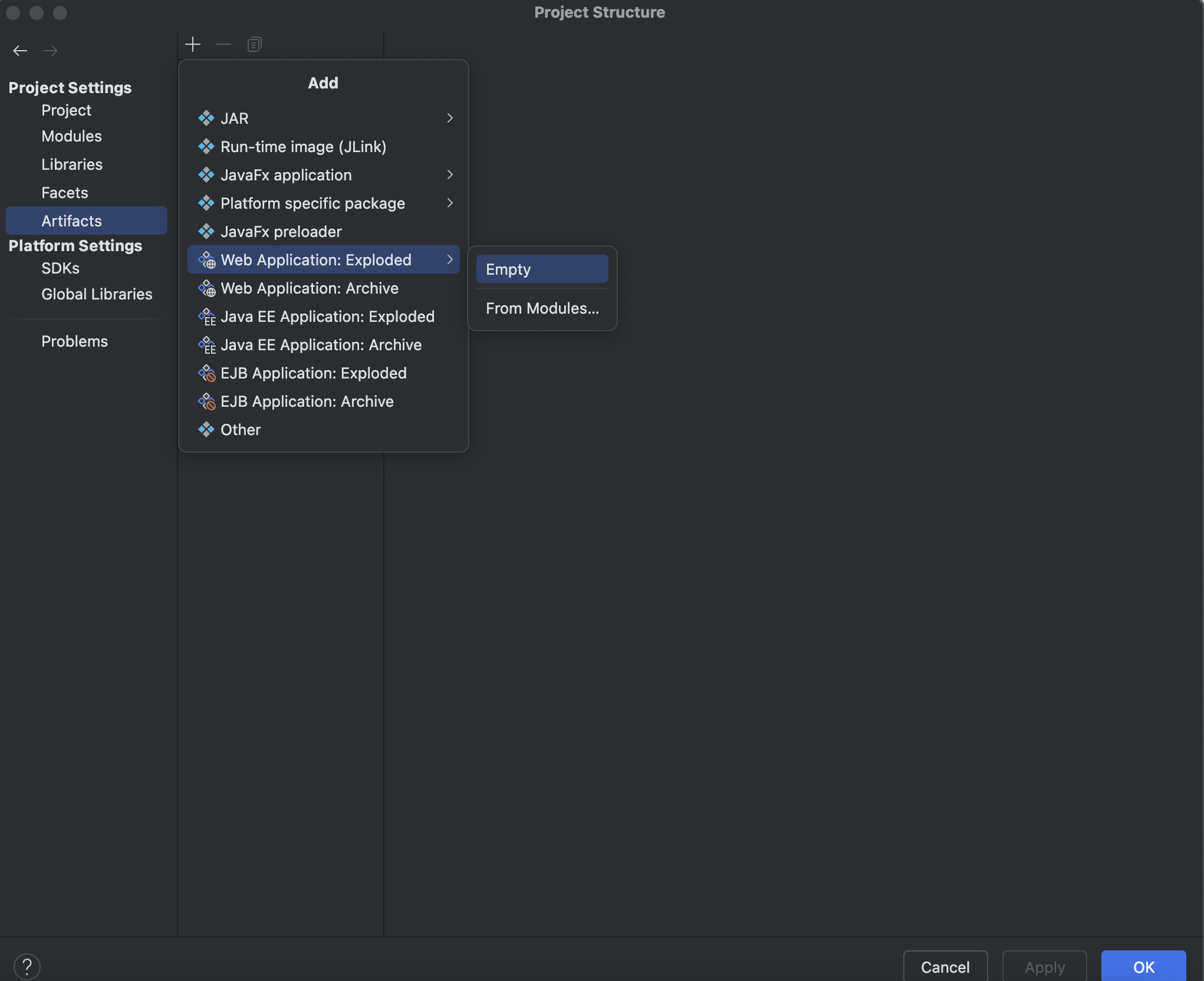
Task: Open Modules in Project Settings
Action: pos(71,136)
